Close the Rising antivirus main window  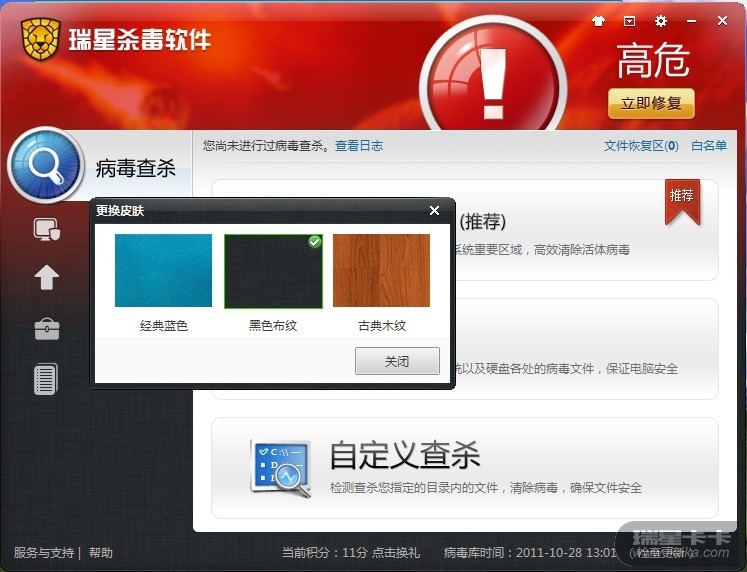point(722,21)
